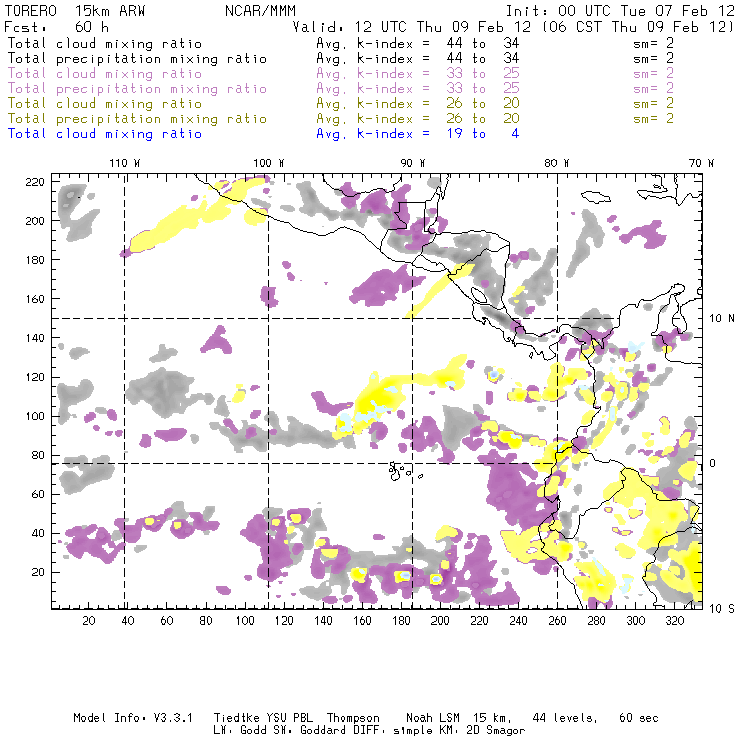Screen dimensions: 740x740
Task: Click the "100 W" longitude label
Action: coord(269,163)
